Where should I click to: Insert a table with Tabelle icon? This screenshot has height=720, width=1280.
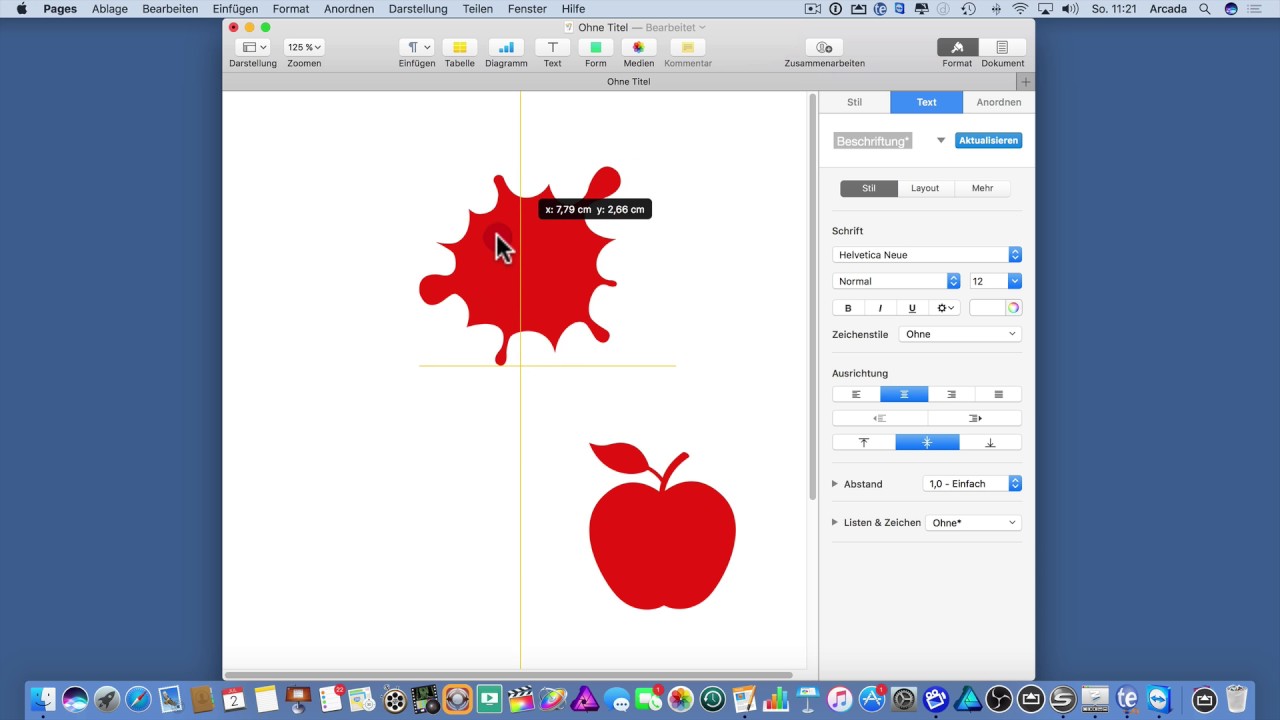tap(459, 47)
